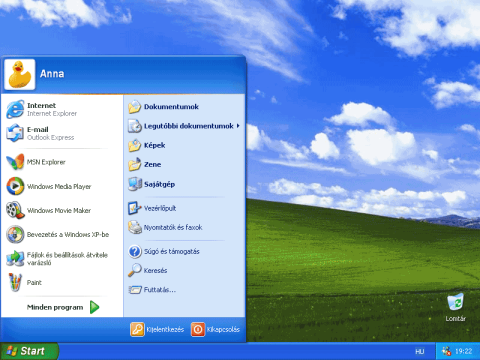
Task: Choose Windows Media Player menu label
Action: (x=59, y=186)
